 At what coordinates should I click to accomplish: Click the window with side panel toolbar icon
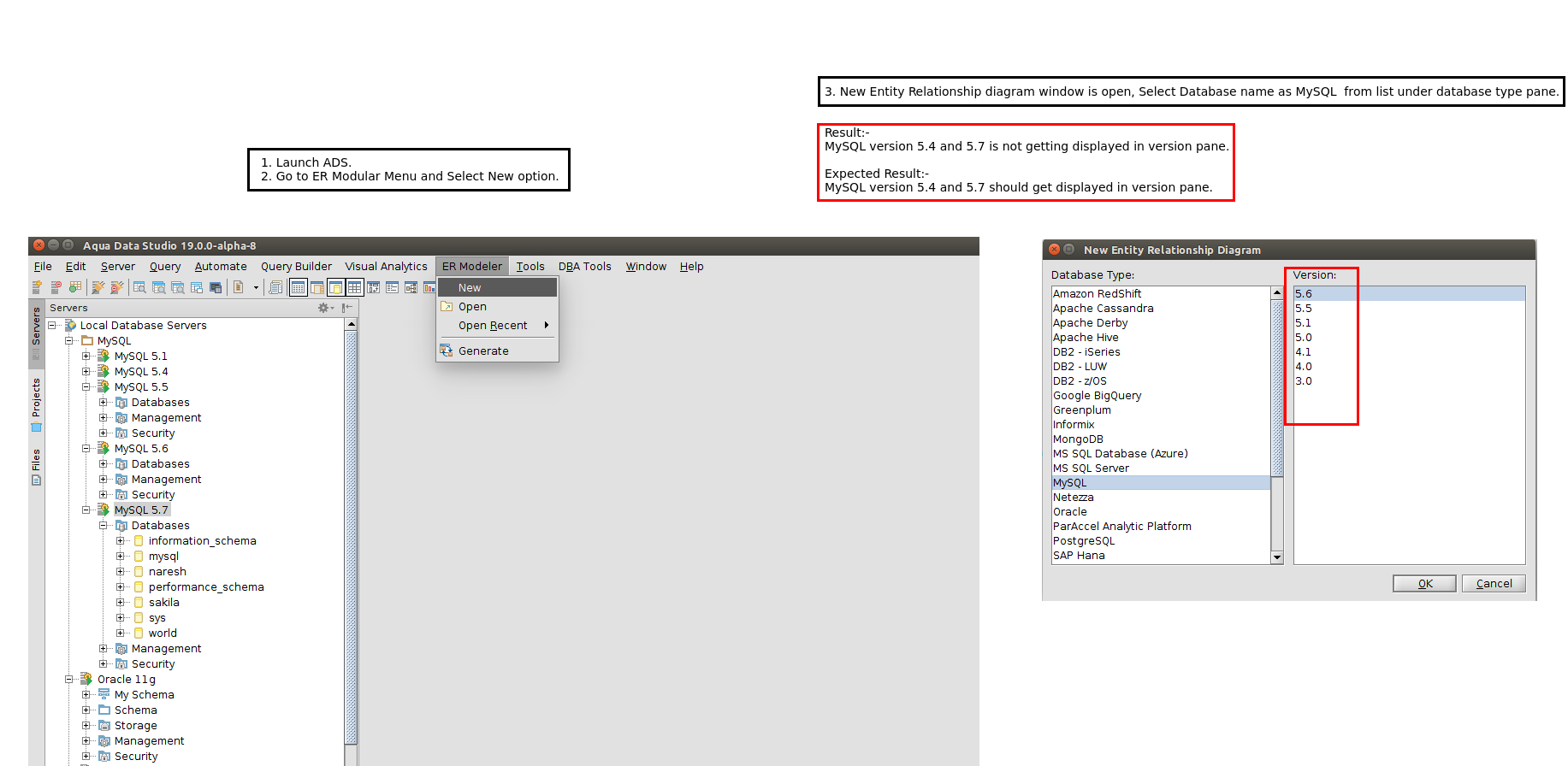[x=317, y=287]
